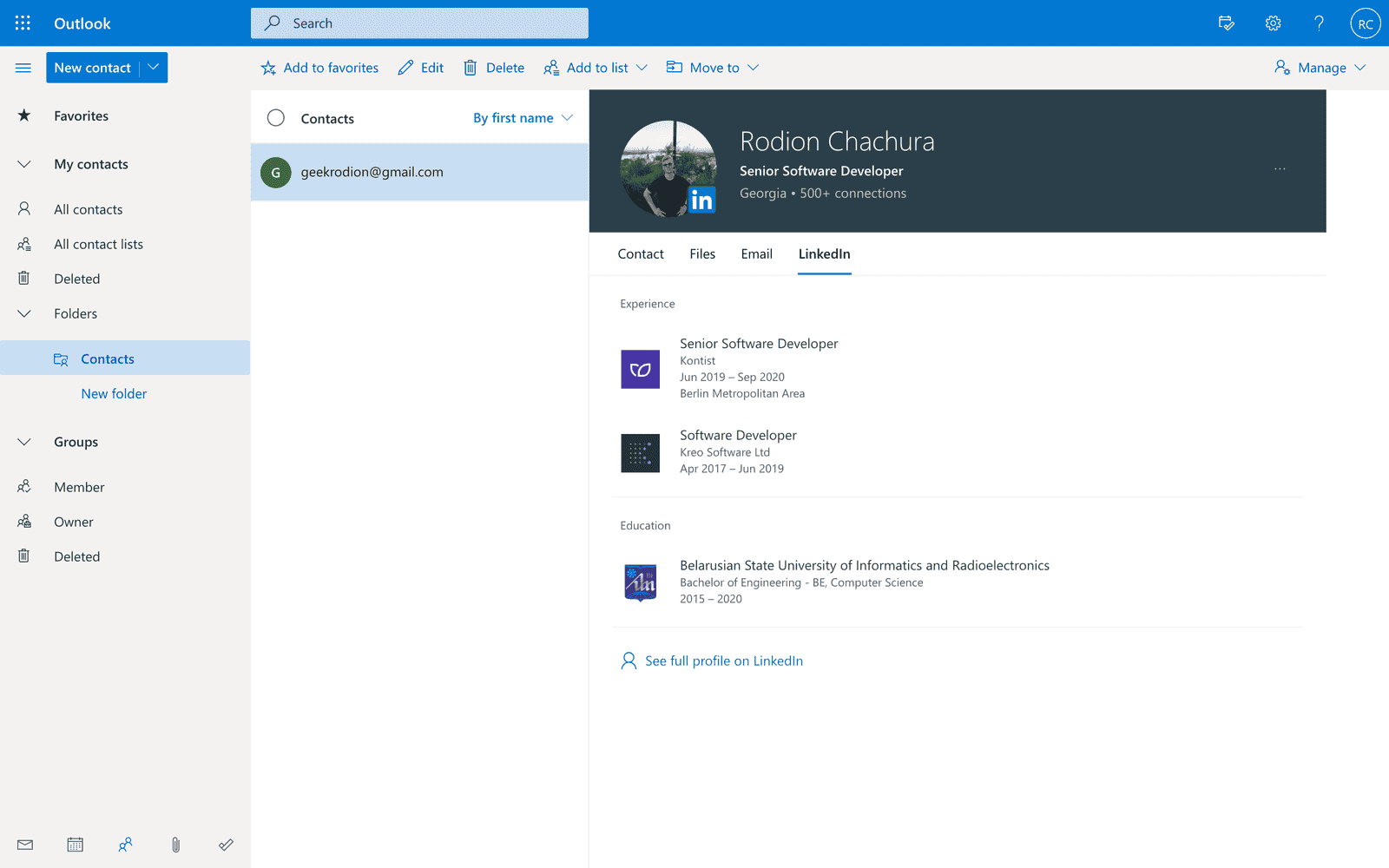Switch to the Email tab
This screenshot has height=868, width=1389.
click(756, 253)
